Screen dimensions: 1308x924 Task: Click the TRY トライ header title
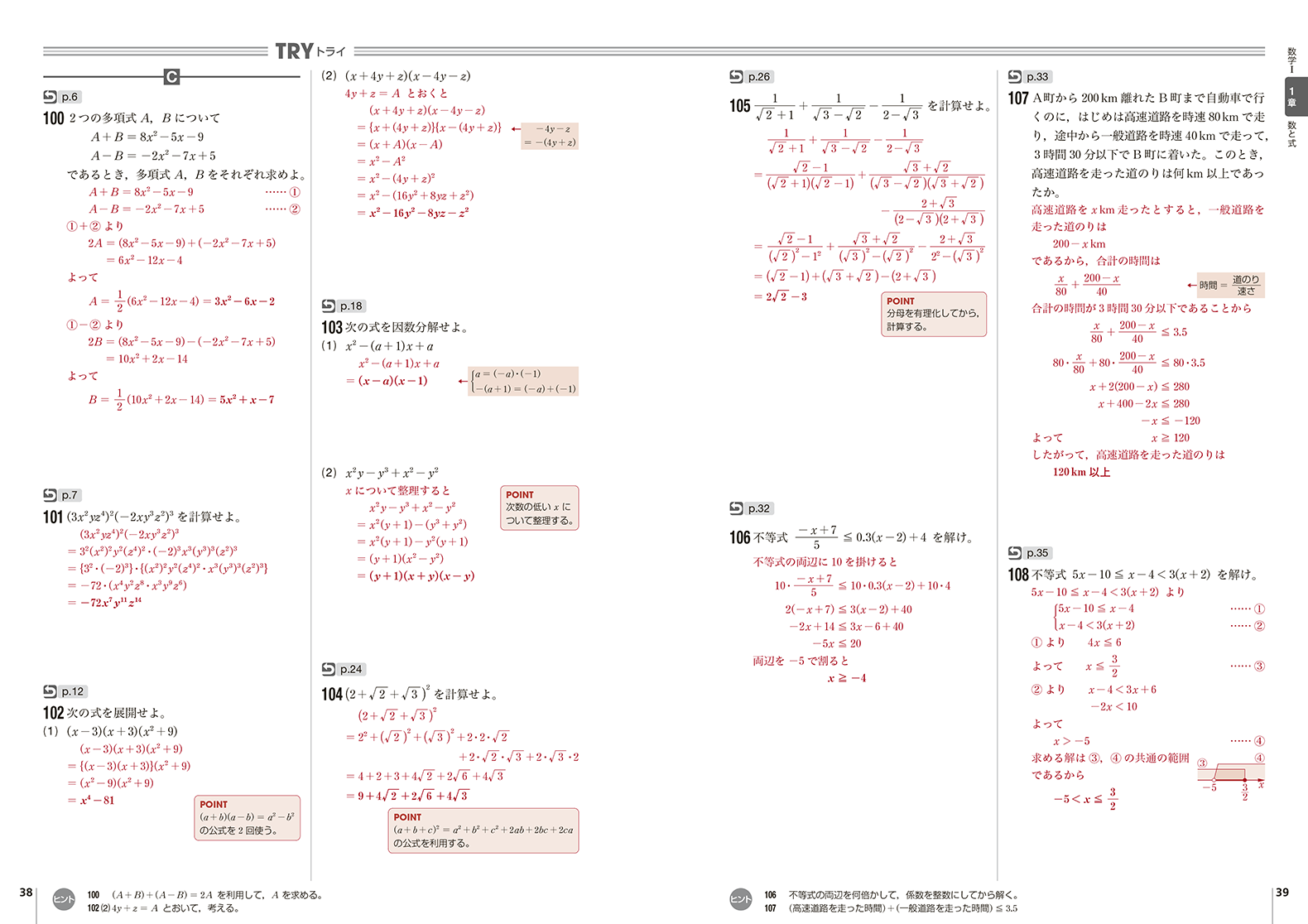point(310,51)
